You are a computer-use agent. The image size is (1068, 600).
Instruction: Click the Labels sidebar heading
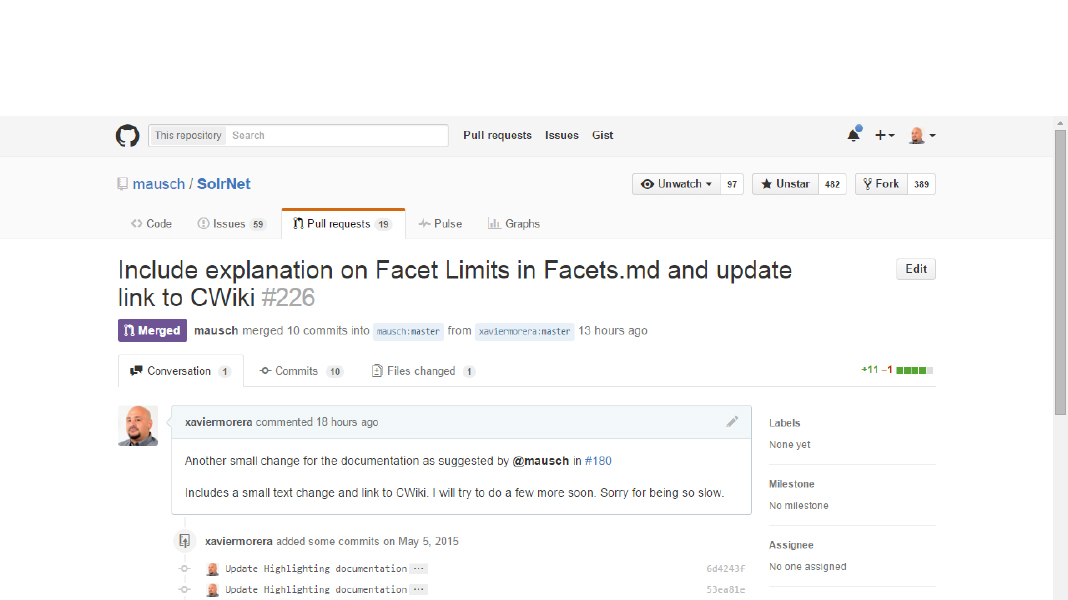point(785,423)
